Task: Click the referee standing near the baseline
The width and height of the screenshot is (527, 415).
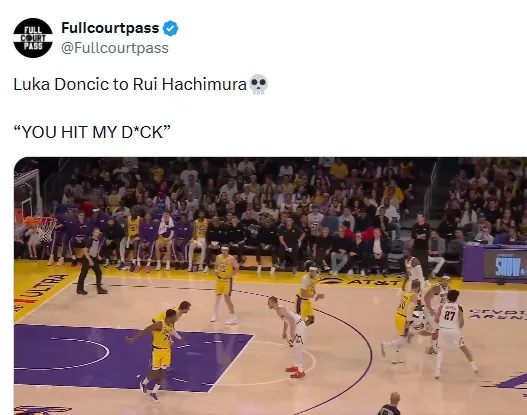Action: pos(91,262)
